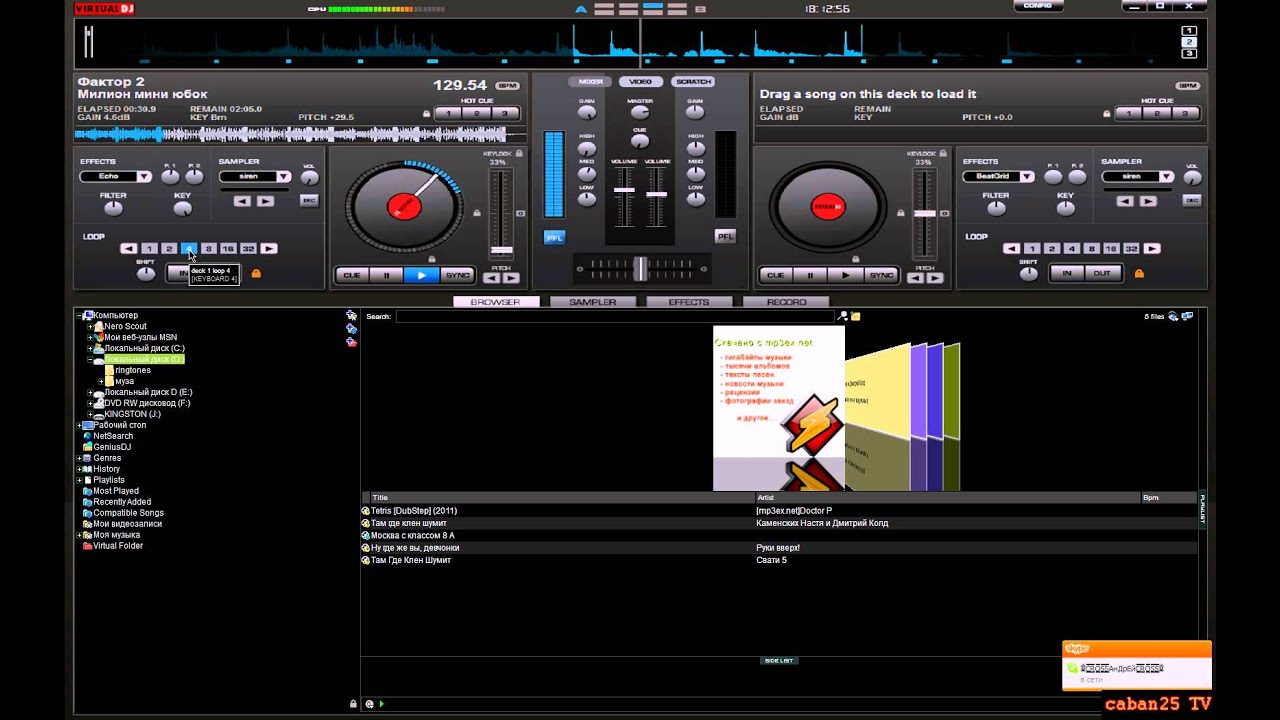Enable the right PFL button in the mixer
1280x720 pixels.
coord(725,236)
